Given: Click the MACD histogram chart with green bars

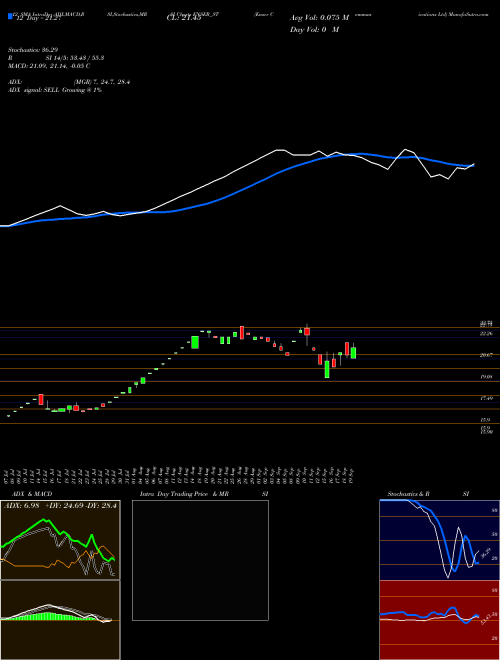Looking at the screenshot, I should click(60, 620).
